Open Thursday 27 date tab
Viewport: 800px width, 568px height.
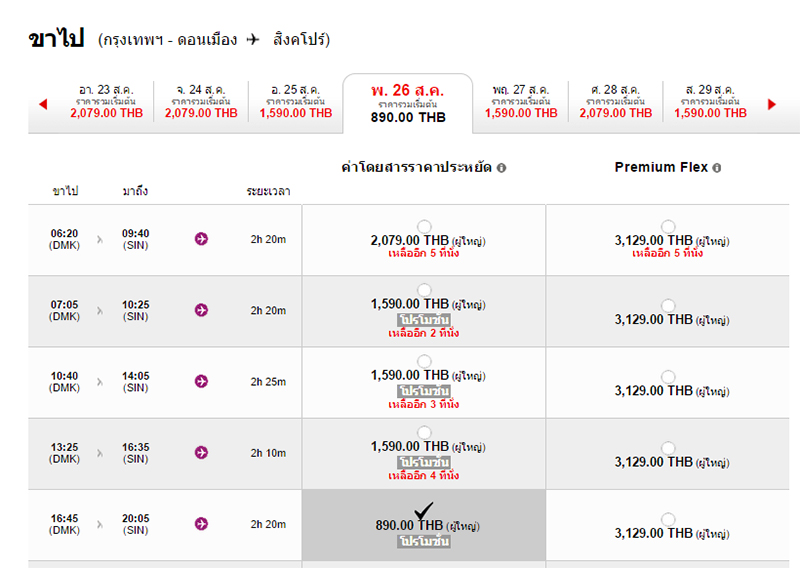click(520, 101)
